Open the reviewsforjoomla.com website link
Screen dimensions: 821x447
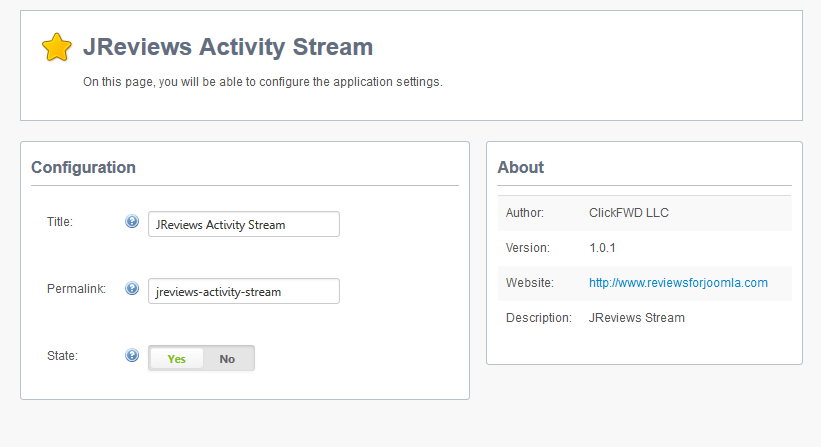(x=678, y=283)
